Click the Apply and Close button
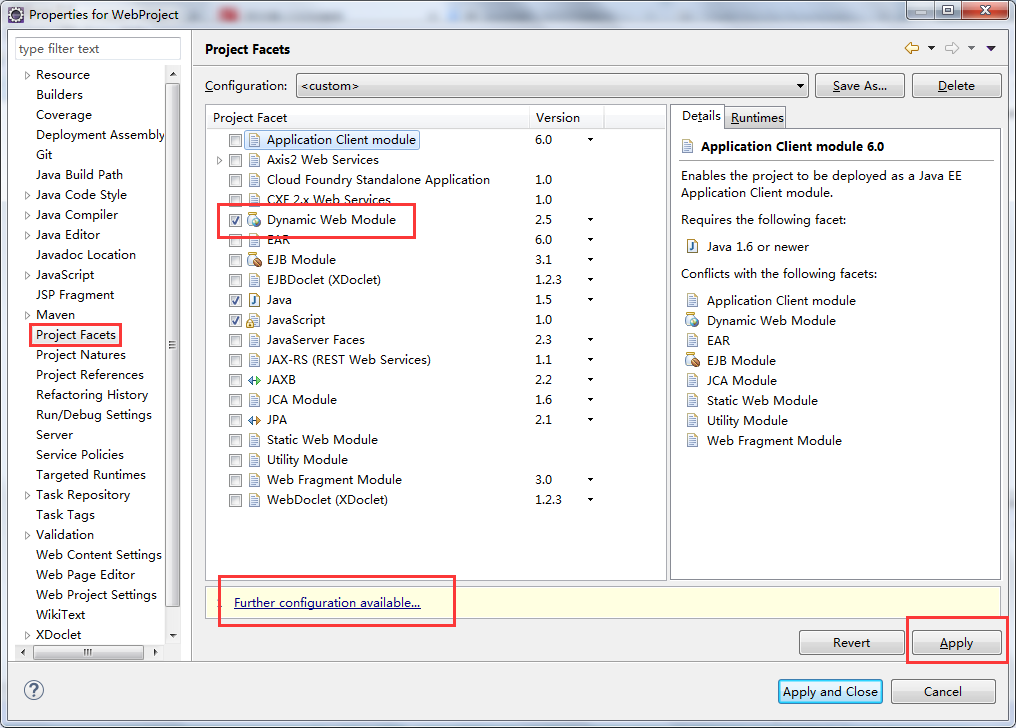The height and width of the screenshot is (728, 1016). coord(830,691)
